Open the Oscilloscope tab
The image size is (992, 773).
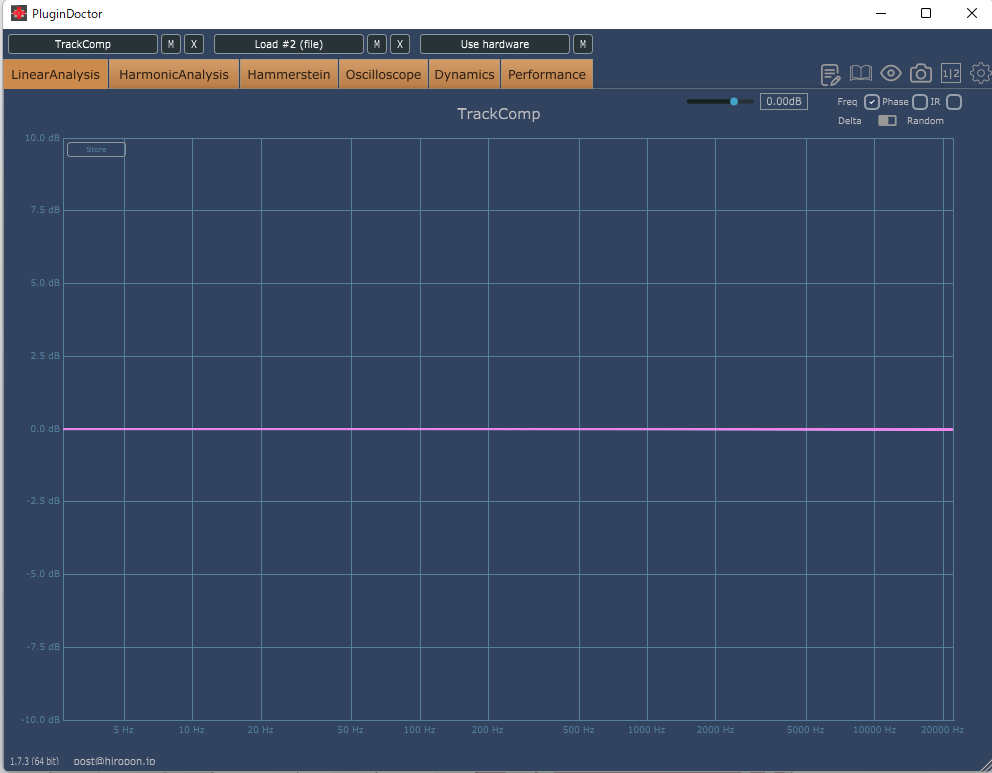tap(383, 74)
